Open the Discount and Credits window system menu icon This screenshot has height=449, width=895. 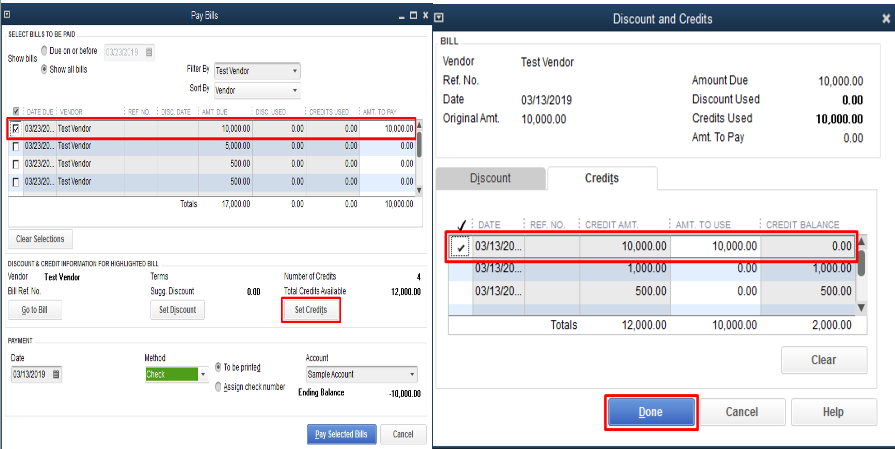pos(439,18)
